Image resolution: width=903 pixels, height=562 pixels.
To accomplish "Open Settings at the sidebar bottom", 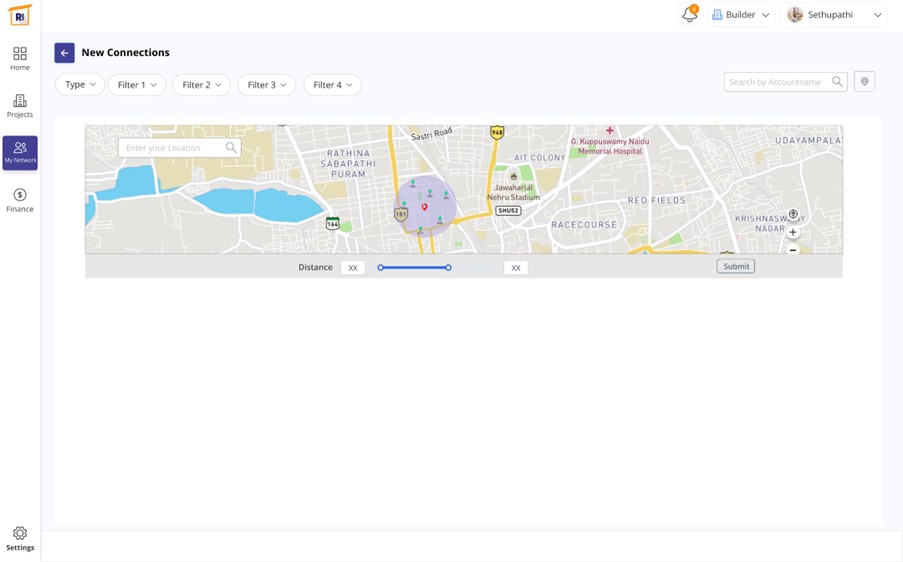I will coord(20,538).
